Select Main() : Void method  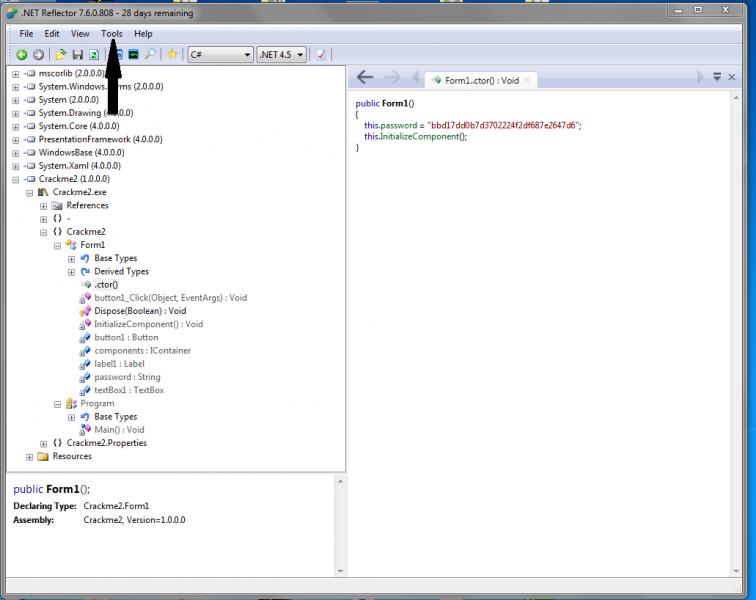click(119, 430)
